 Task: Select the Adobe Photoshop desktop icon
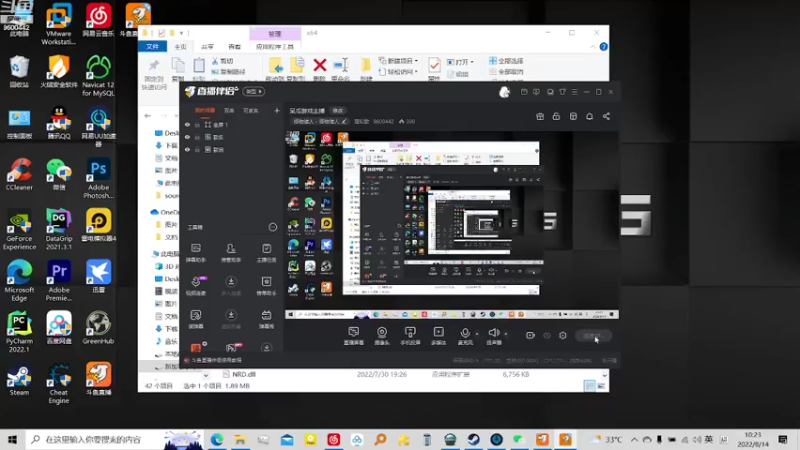point(98,179)
